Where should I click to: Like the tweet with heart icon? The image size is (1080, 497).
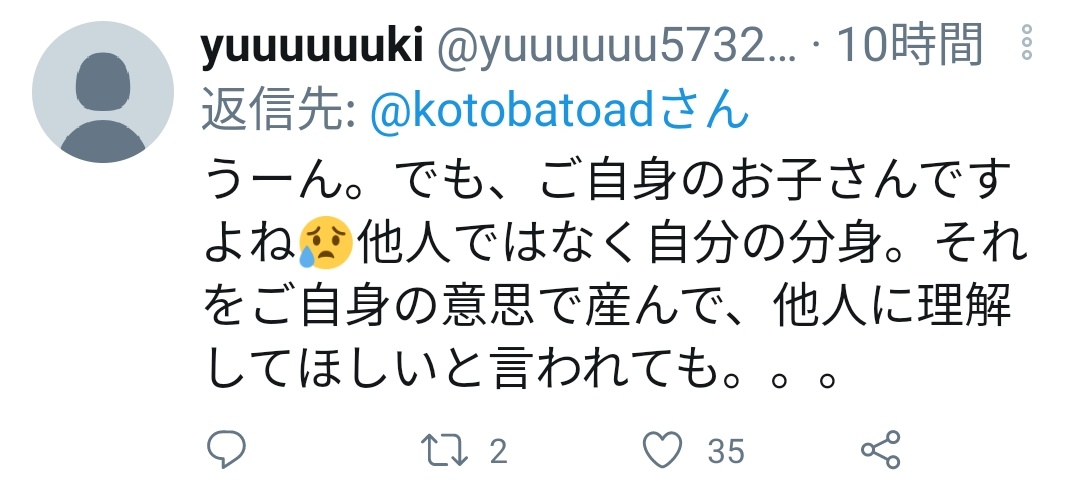click(x=663, y=450)
